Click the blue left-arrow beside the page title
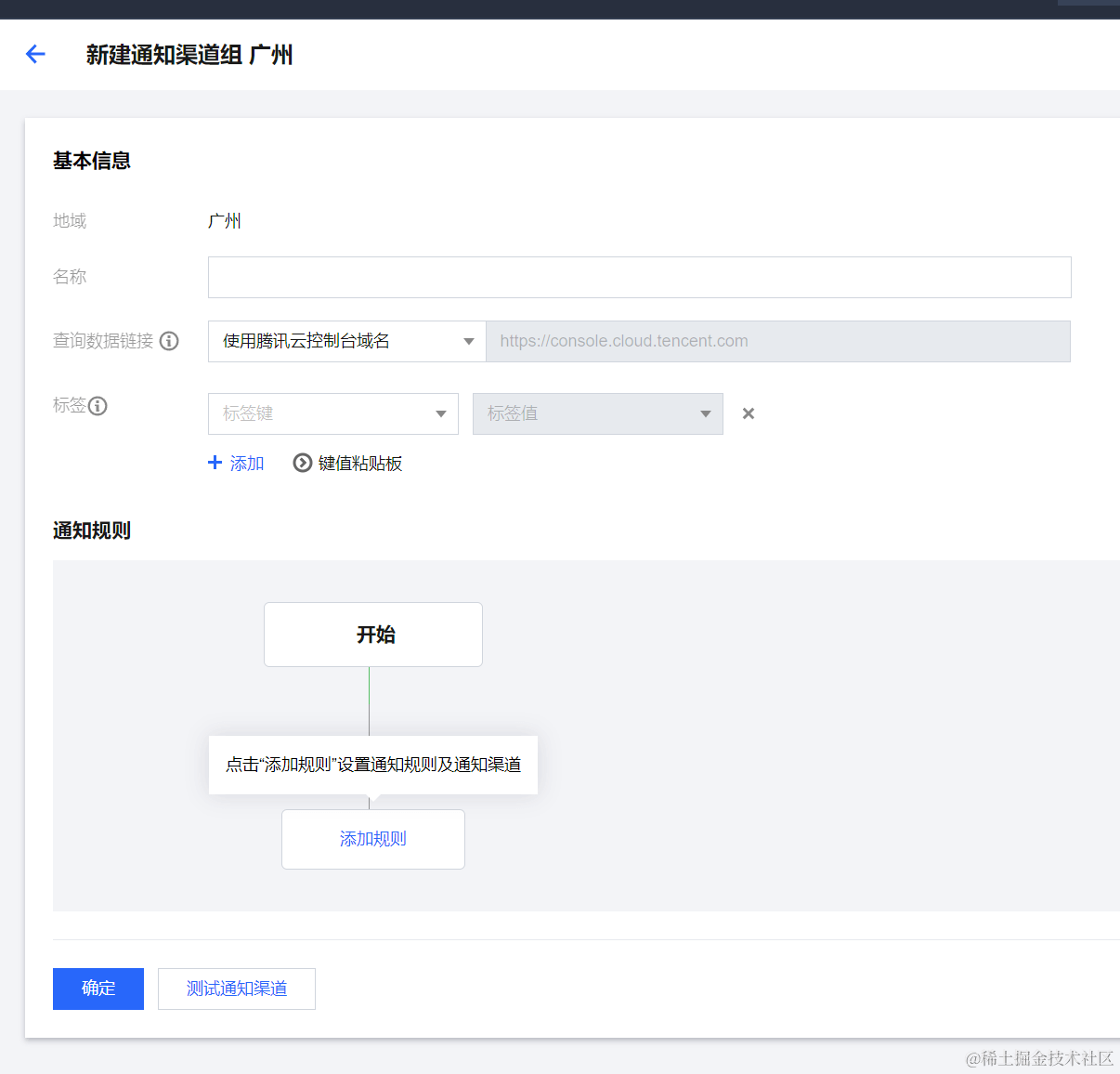 tap(34, 54)
